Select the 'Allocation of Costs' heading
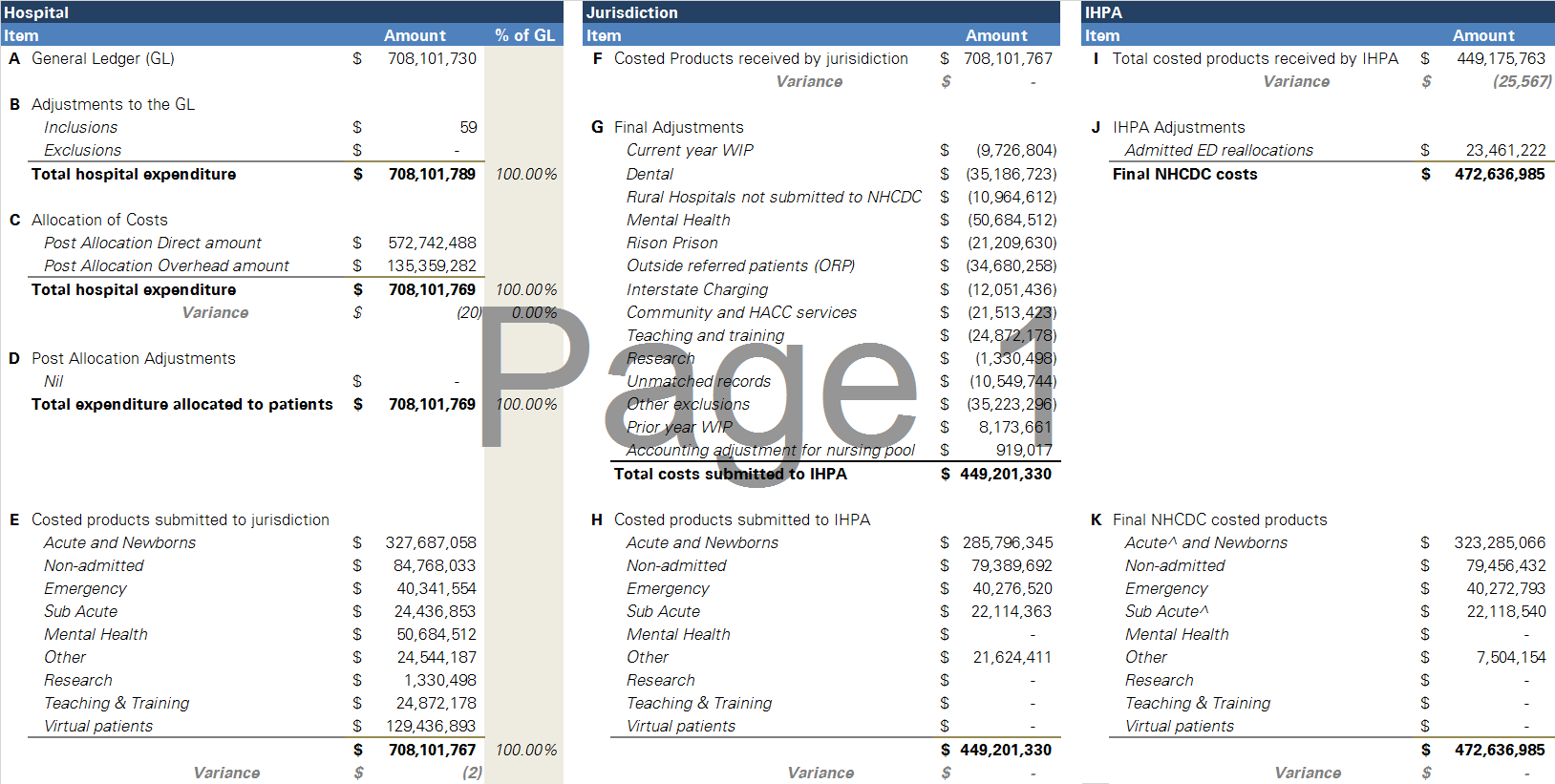The image size is (1555, 784). pyautogui.click(x=99, y=220)
